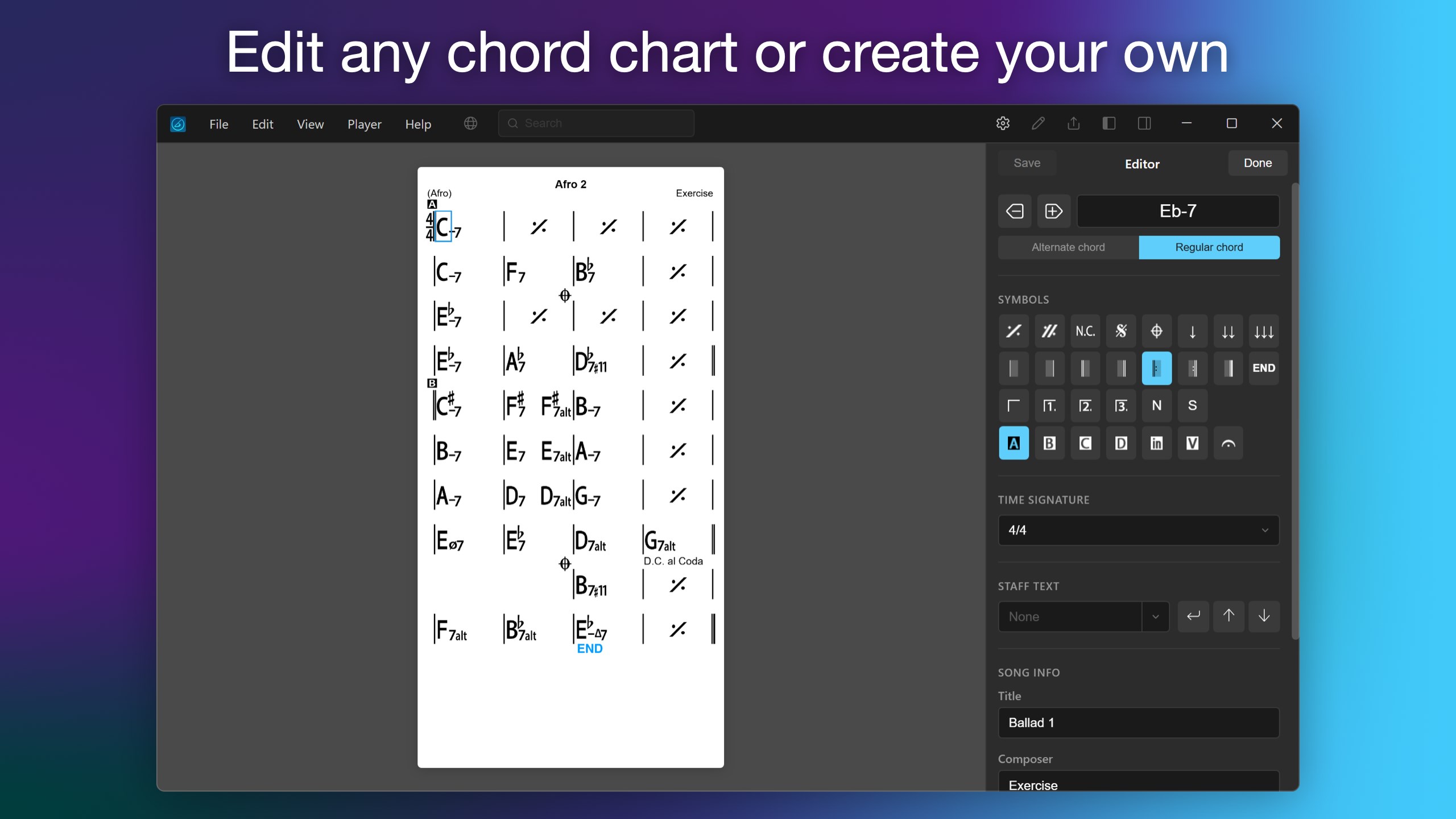Choose the single right barline symbol
The image size is (1456, 819).
(x=1049, y=369)
